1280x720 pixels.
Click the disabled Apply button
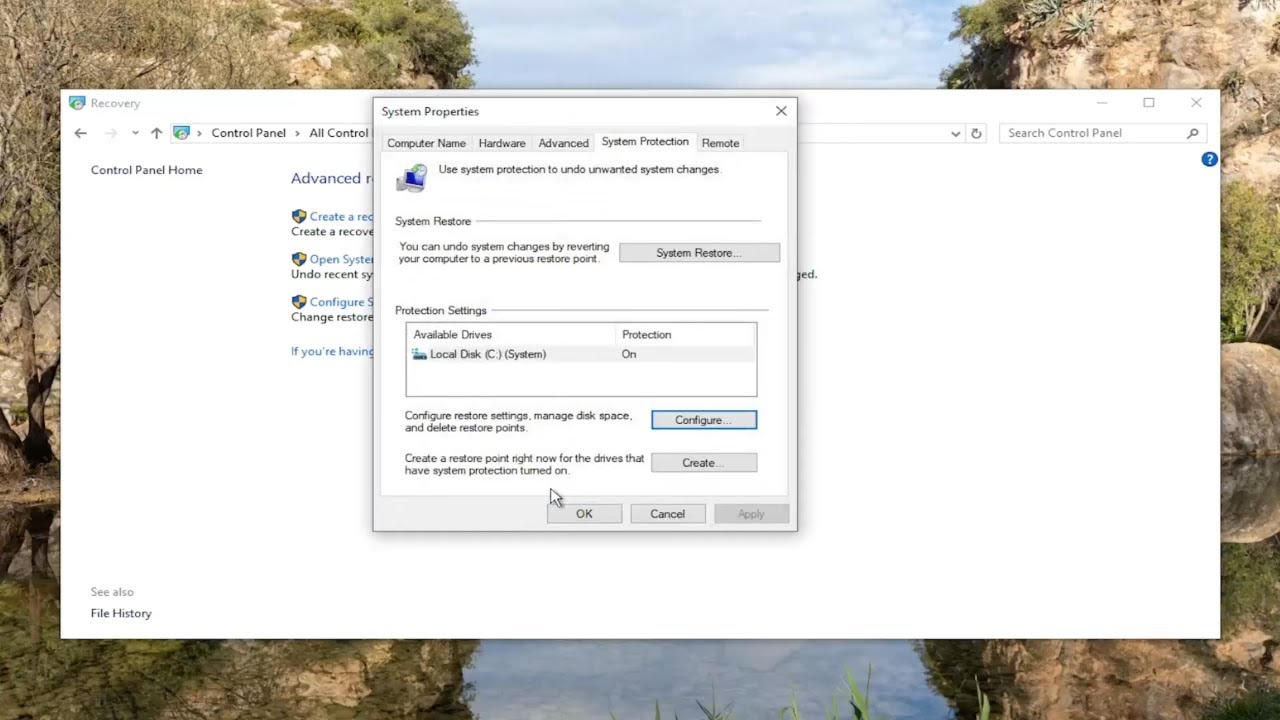751,514
